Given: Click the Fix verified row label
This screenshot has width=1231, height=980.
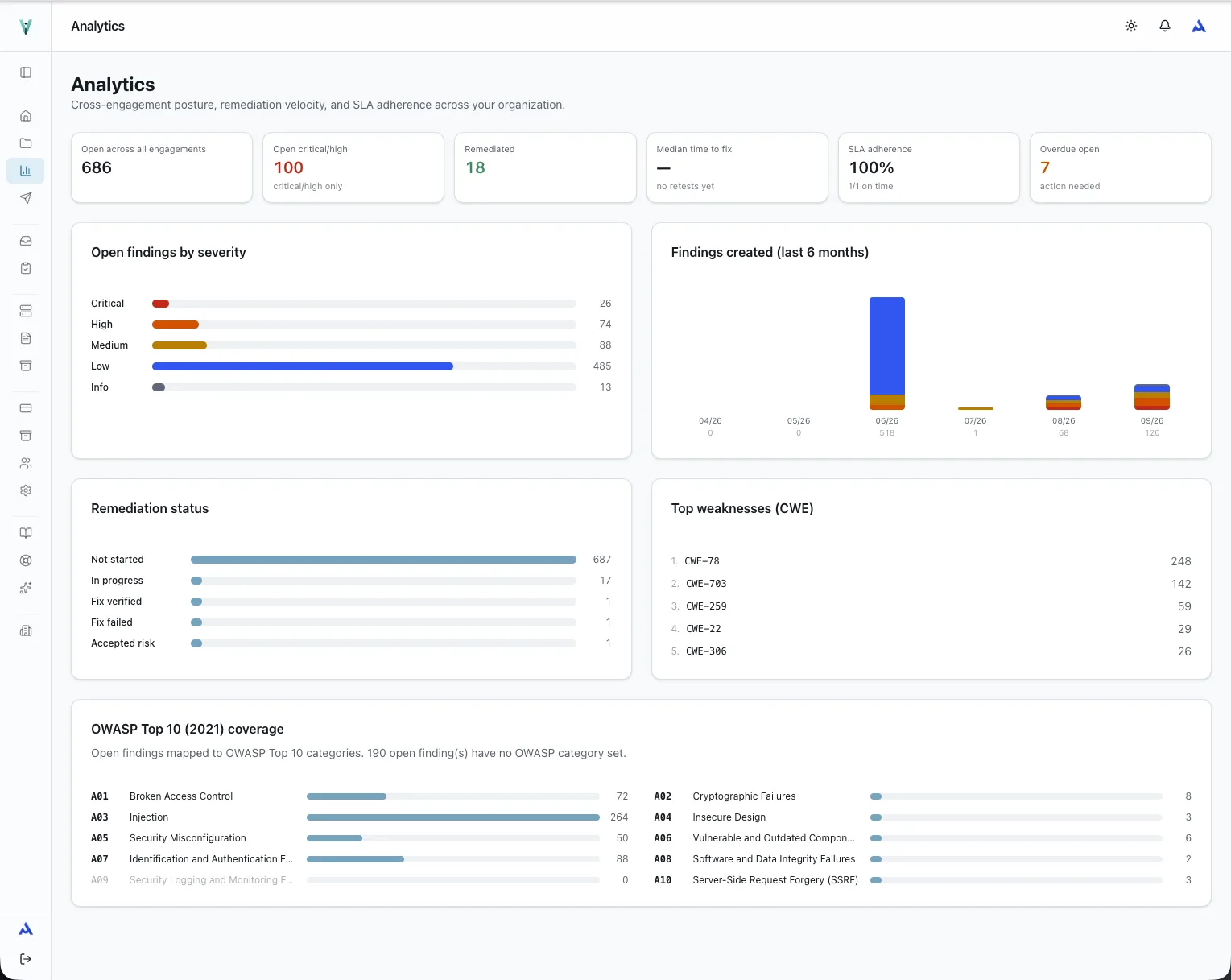Looking at the screenshot, I should coord(116,602).
